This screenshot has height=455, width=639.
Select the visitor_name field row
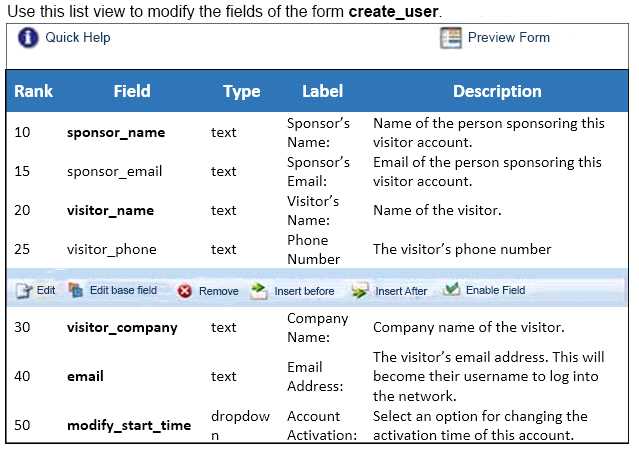tap(110, 210)
